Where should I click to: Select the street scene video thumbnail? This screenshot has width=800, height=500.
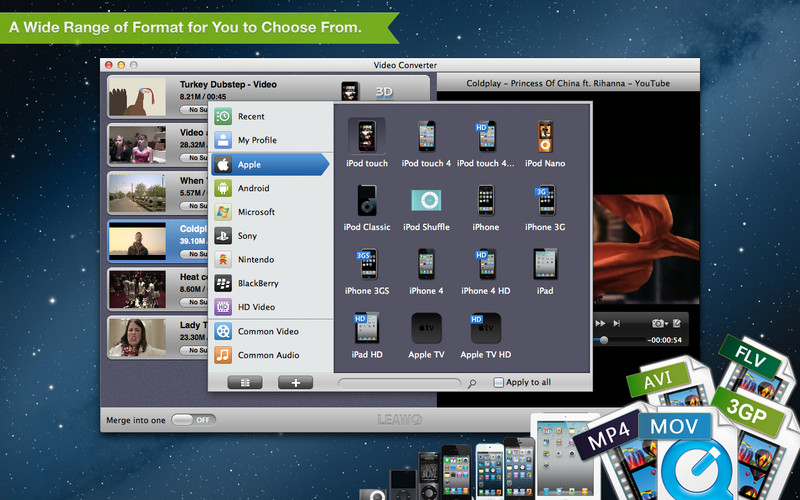coord(137,193)
